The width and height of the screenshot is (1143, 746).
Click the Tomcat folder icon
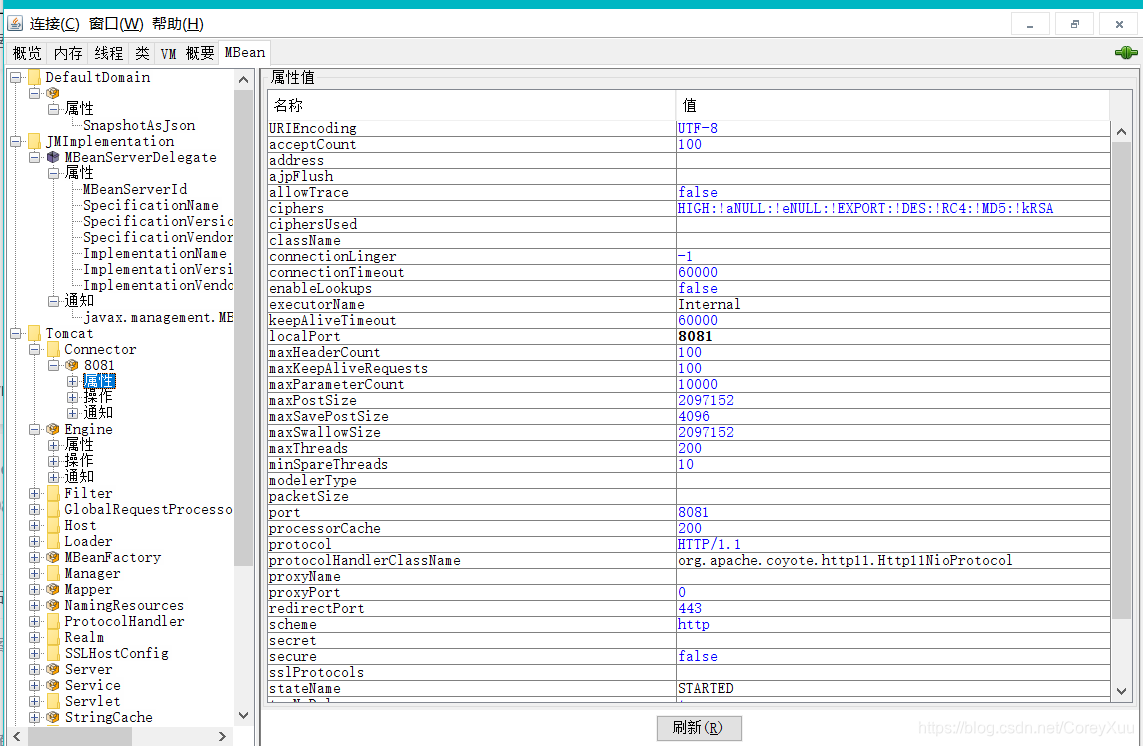coord(34,333)
